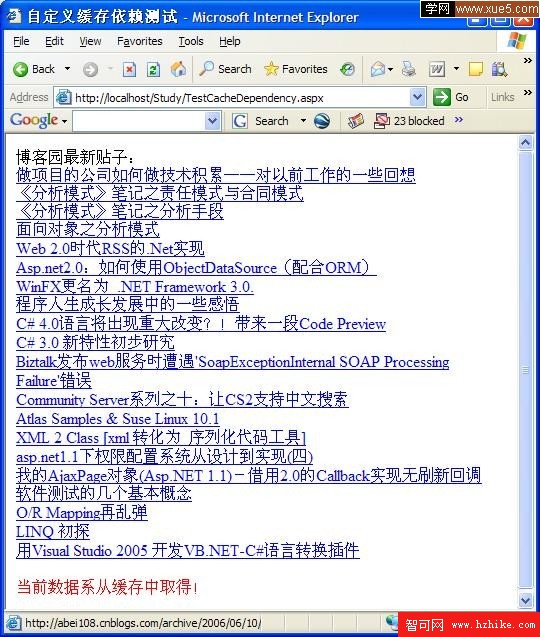The height and width of the screenshot is (637, 540).
Task: Open the Search magnifier toolbar button
Action: (225, 69)
